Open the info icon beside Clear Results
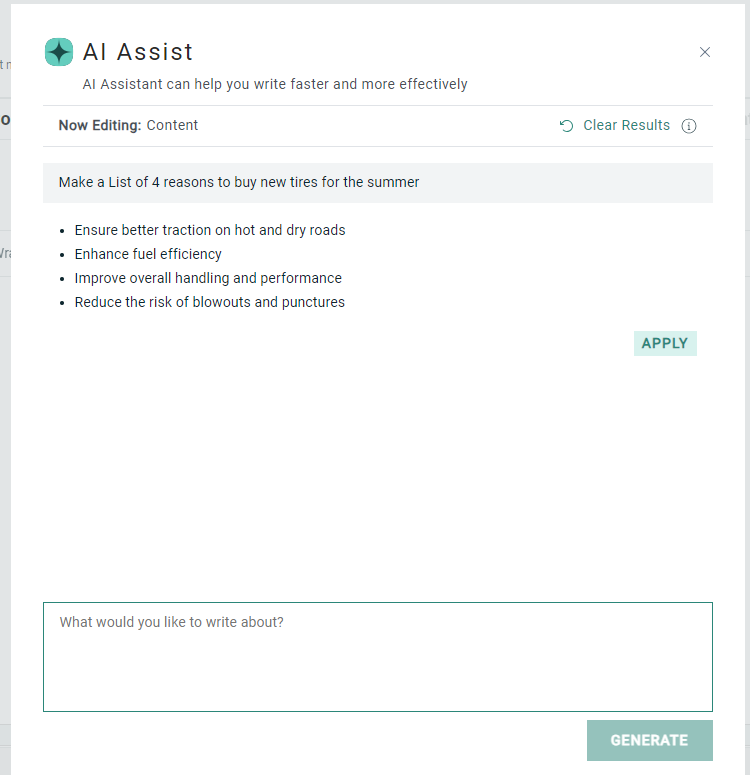Viewport: 750px width, 775px height. click(x=689, y=126)
